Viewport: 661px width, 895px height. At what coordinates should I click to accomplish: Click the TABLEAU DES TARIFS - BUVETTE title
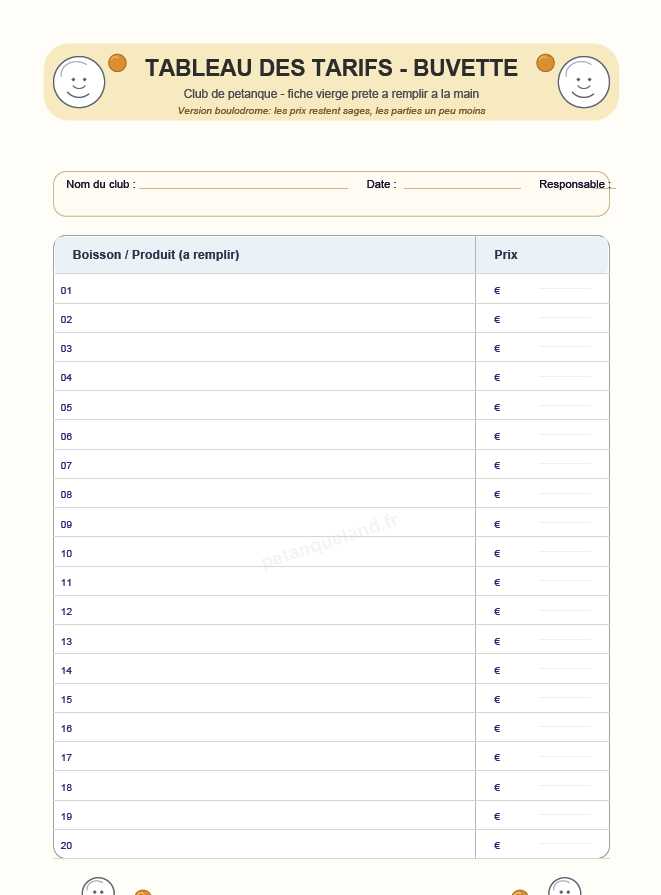click(332, 68)
